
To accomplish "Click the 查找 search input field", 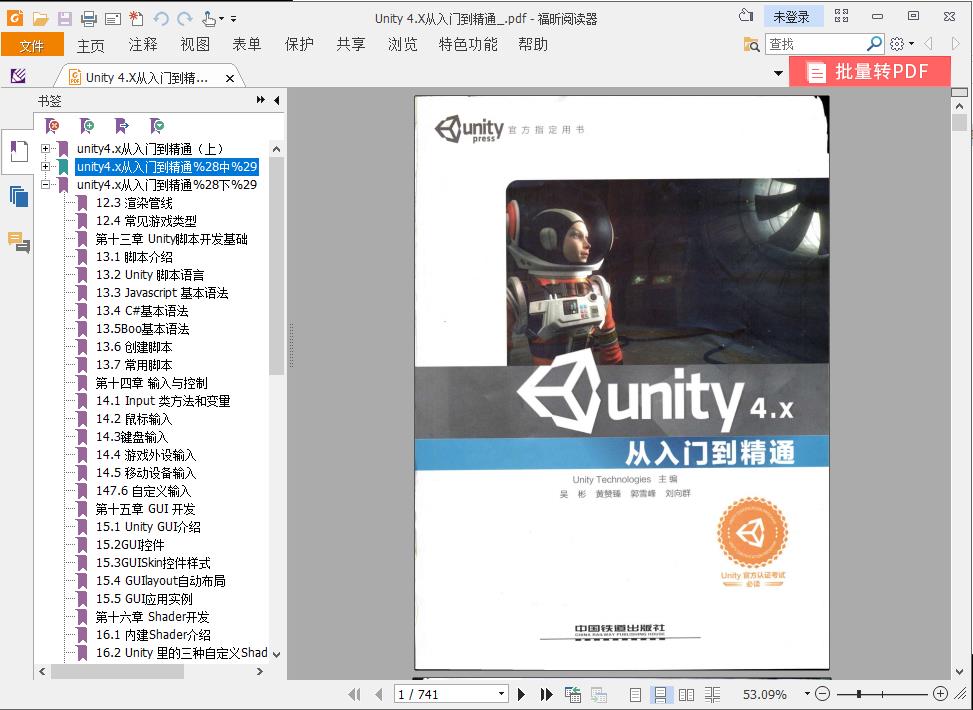I will 815,44.
